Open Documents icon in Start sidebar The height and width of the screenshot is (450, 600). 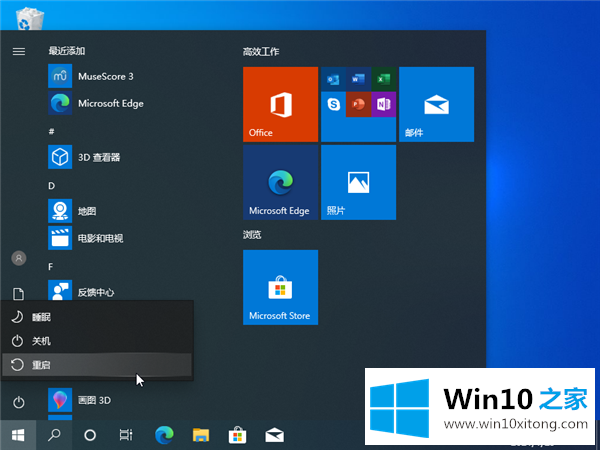tap(18, 294)
